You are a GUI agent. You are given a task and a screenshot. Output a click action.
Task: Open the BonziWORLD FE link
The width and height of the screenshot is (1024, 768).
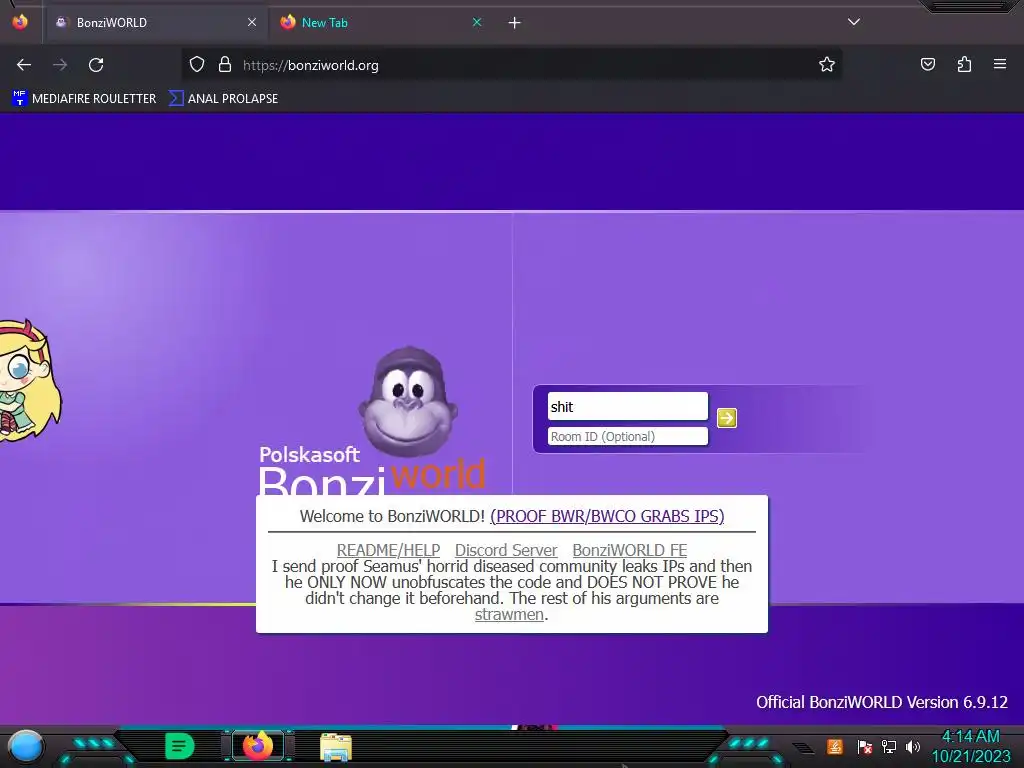tap(630, 550)
